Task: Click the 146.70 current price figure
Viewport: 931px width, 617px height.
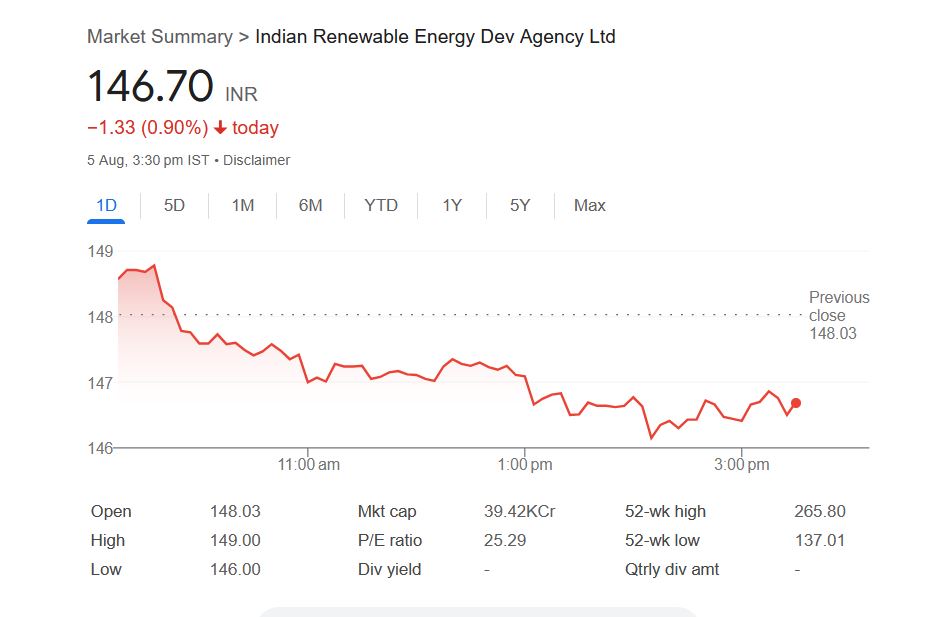Action: (x=150, y=86)
